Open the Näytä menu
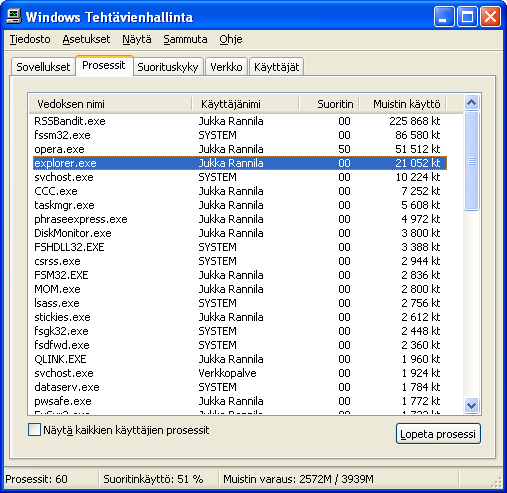The height and width of the screenshot is (493, 507). [x=137, y=39]
